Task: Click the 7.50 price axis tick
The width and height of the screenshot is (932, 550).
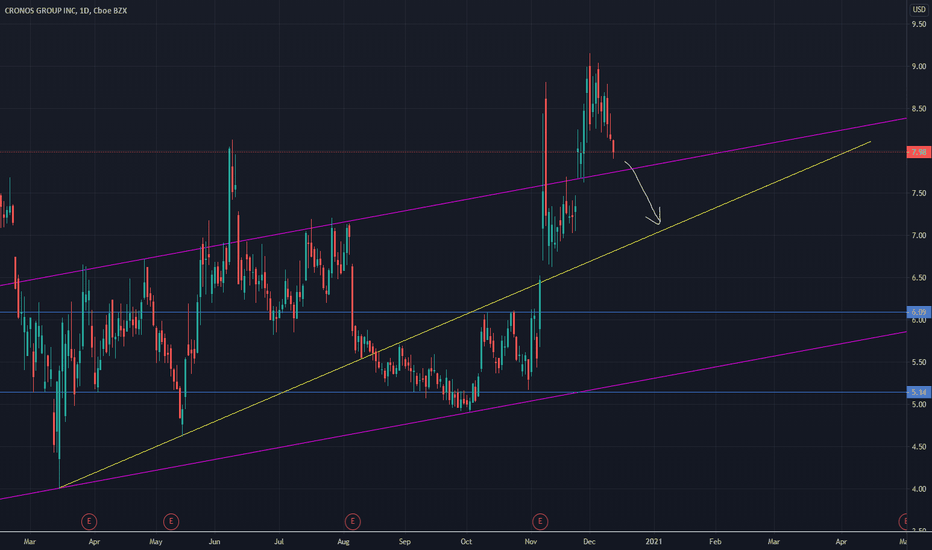Action: [x=919, y=193]
